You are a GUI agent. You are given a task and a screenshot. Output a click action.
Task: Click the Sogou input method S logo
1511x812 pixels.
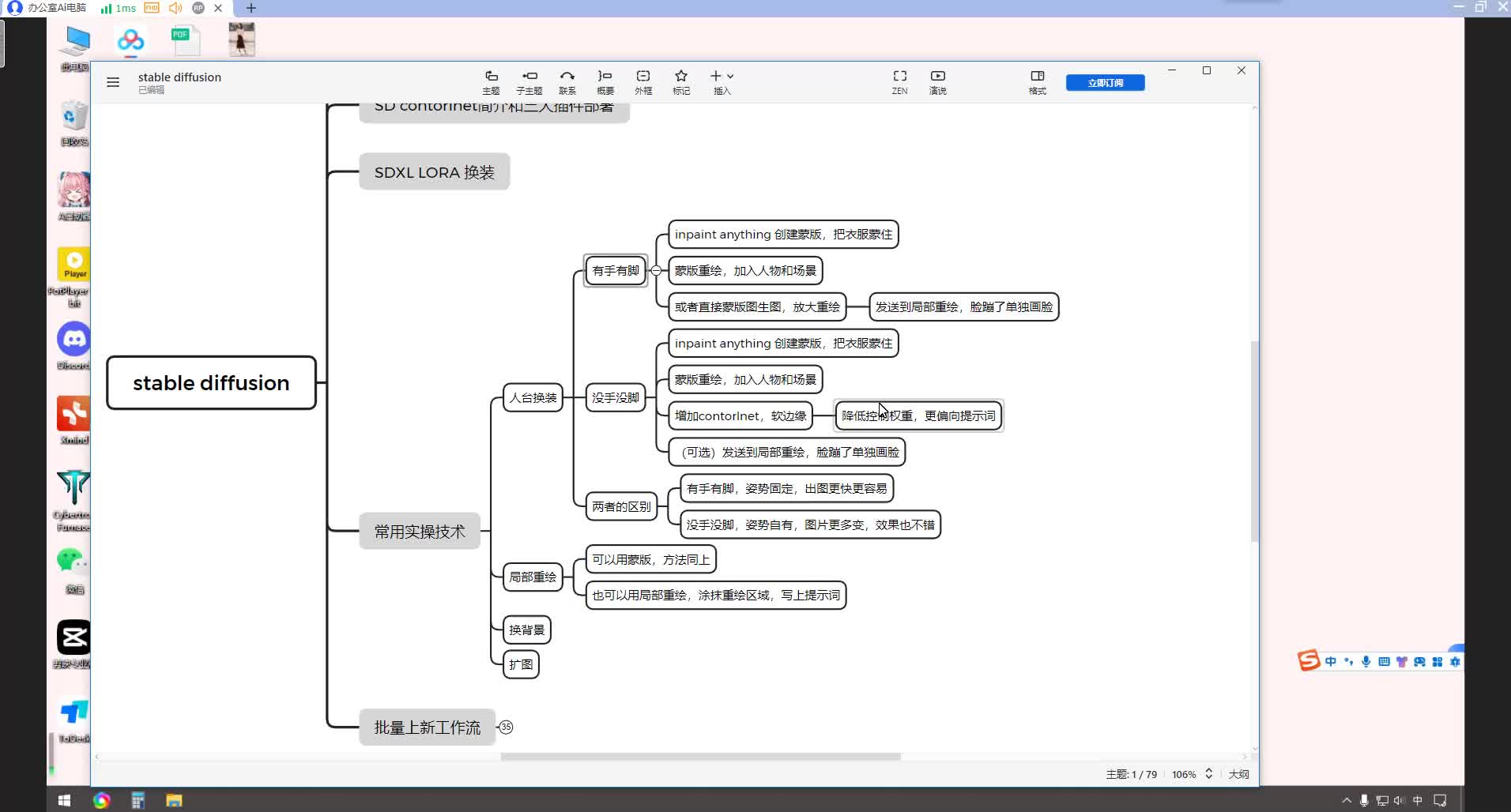click(1309, 660)
